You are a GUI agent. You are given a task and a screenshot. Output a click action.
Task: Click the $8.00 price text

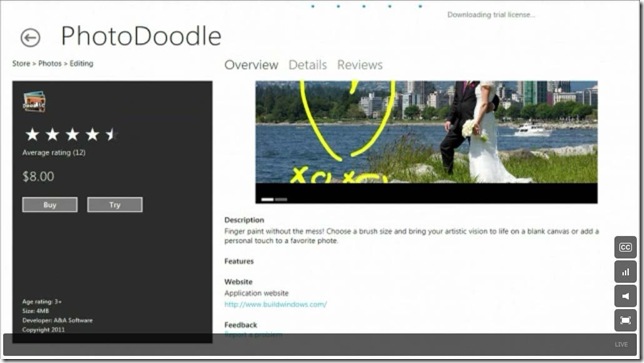(38, 177)
